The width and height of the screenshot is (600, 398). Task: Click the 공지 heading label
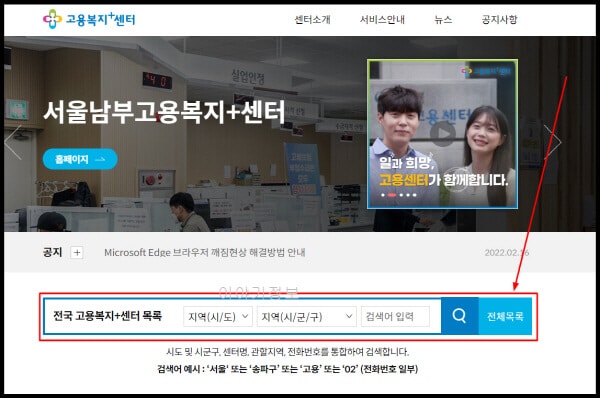[x=52, y=252]
